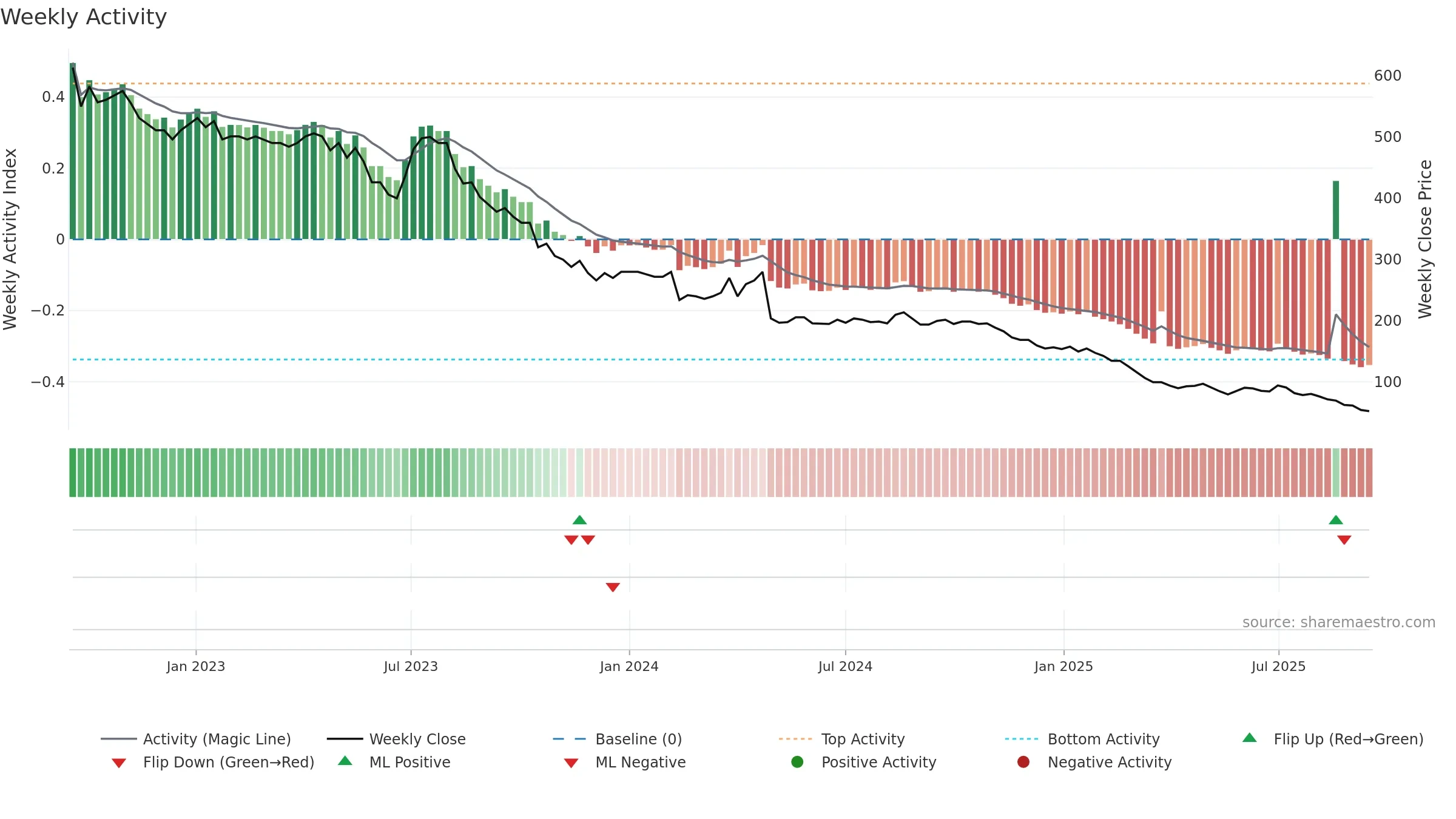This screenshot has width=1456, height=819.
Task: Click the Weekly Close Price axis title
Action: 1425,239
